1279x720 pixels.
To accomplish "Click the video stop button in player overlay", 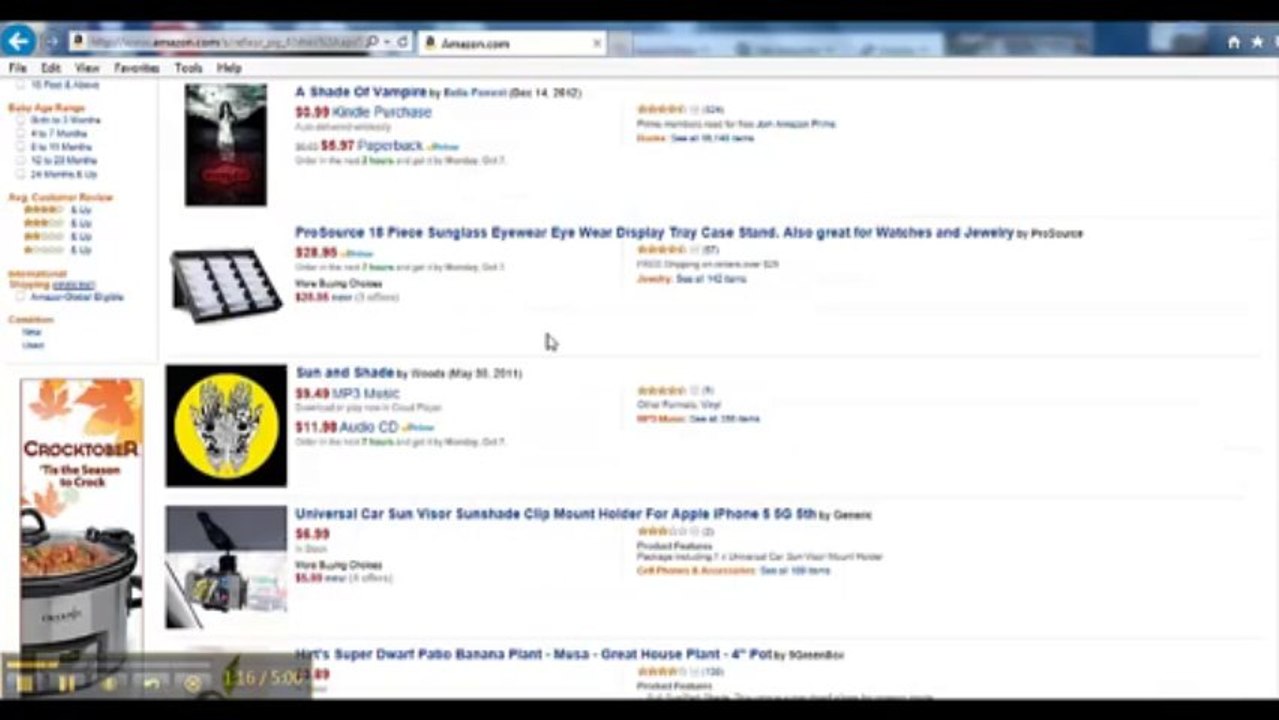I will tap(24, 684).
